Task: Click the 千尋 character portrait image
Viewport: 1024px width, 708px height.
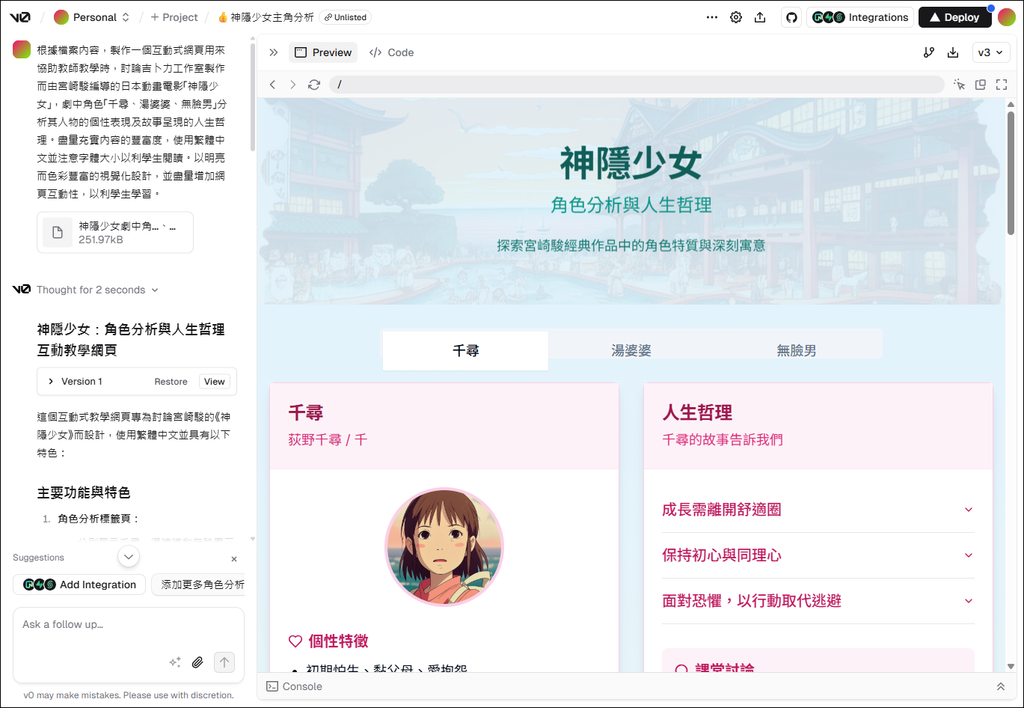Action: click(444, 547)
